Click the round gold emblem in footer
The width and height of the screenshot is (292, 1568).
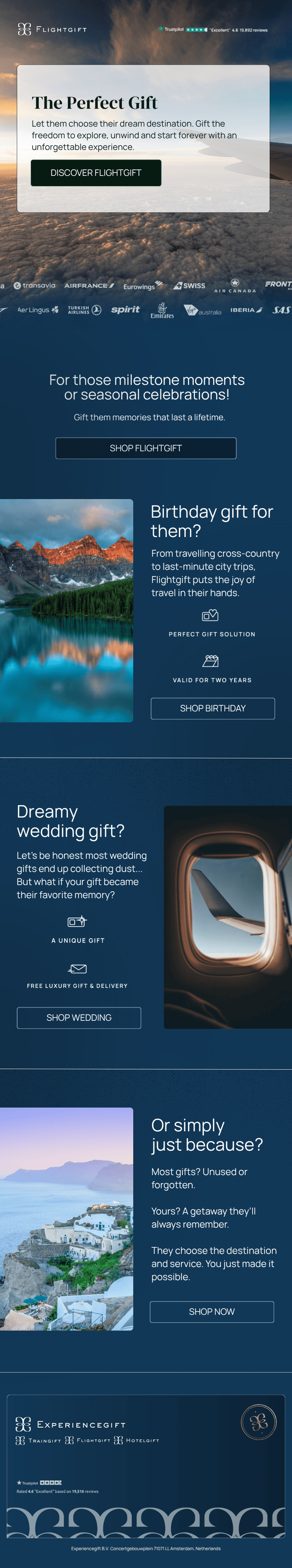pos(259,1422)
